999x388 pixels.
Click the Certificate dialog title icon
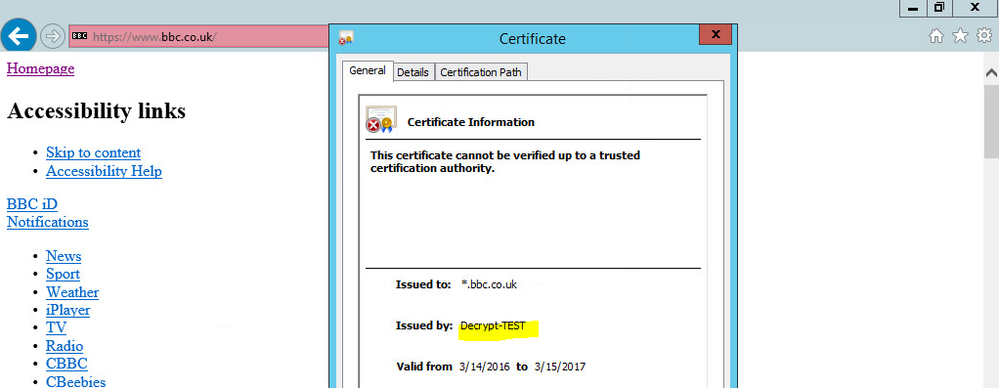tap(346, 38)
